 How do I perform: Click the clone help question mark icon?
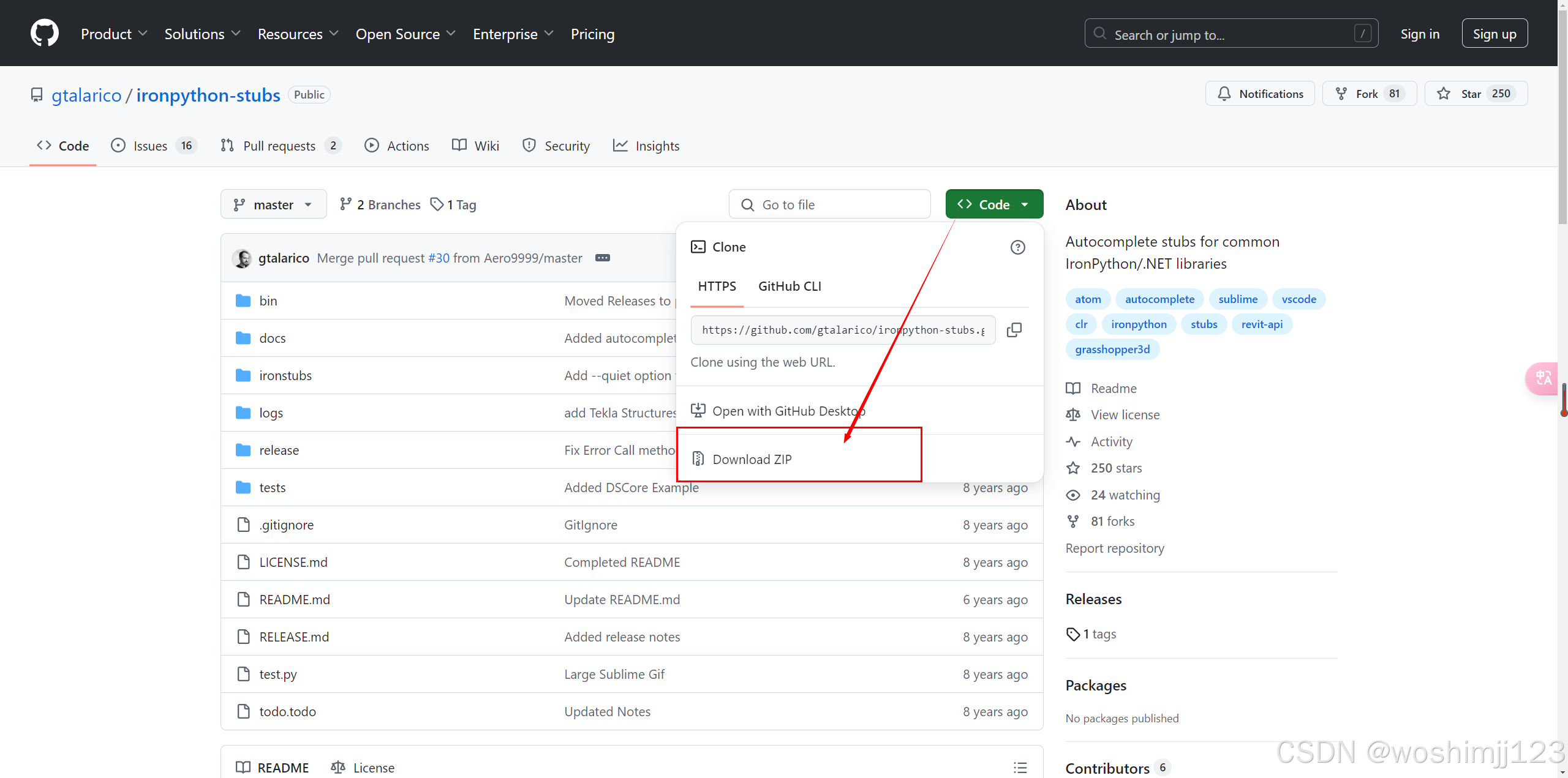(x=1017, y=247)
